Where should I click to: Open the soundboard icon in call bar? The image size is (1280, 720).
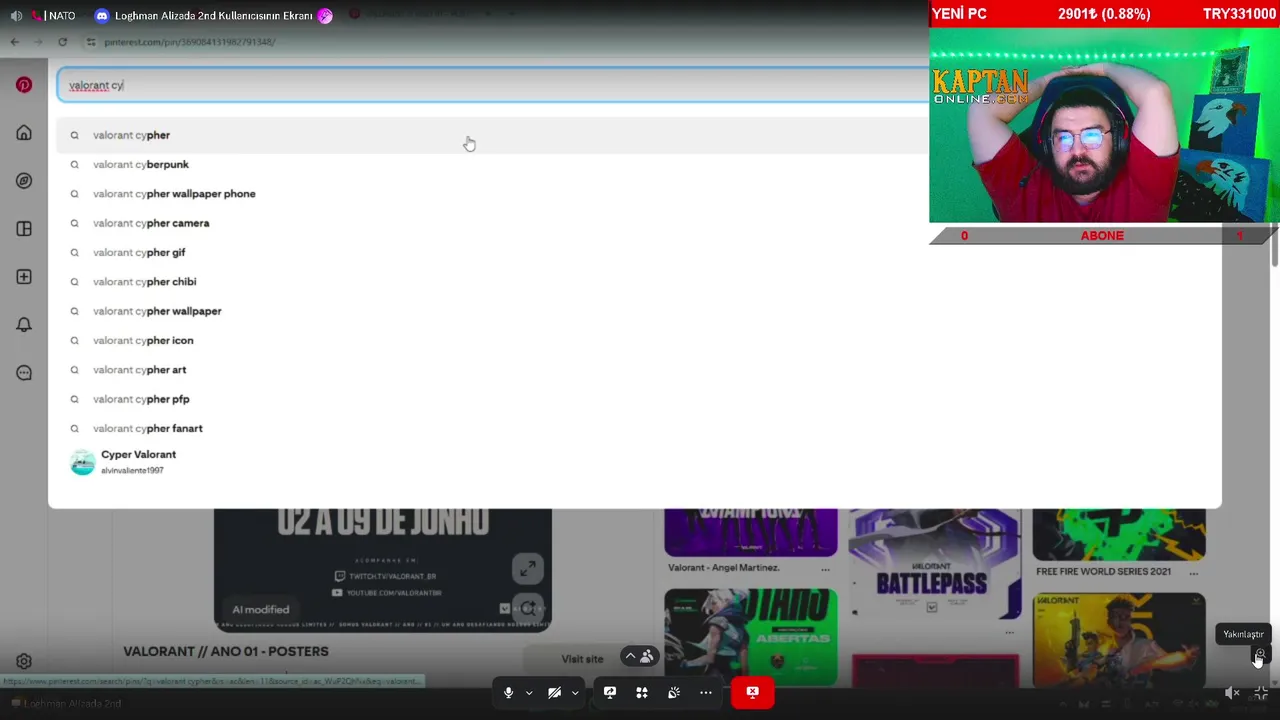click(674, 692)
